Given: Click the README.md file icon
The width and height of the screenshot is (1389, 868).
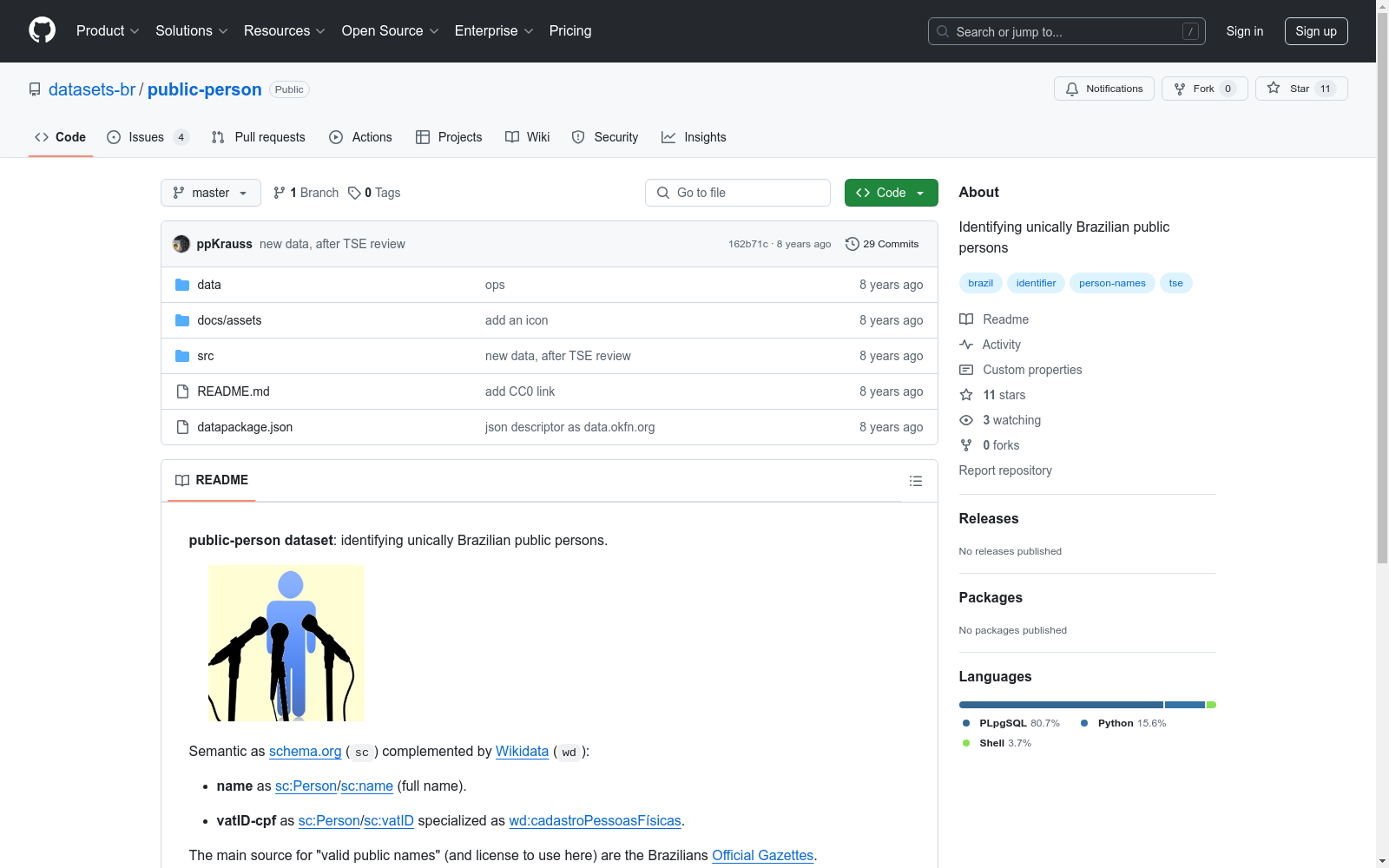Looking at the screenshot, I should (182, 391).
